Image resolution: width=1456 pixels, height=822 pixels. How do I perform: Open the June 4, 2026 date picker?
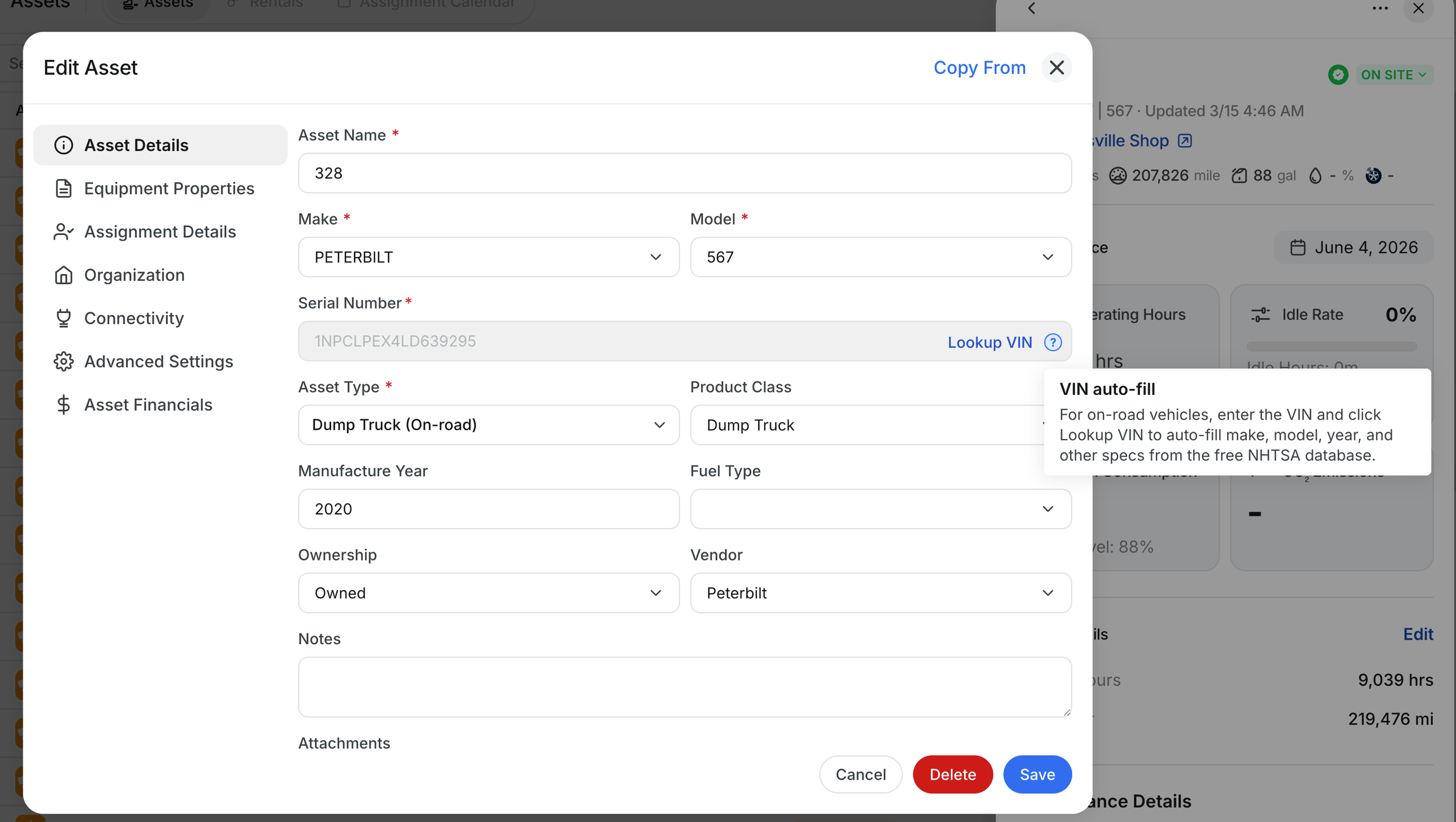coord(1353,247)
